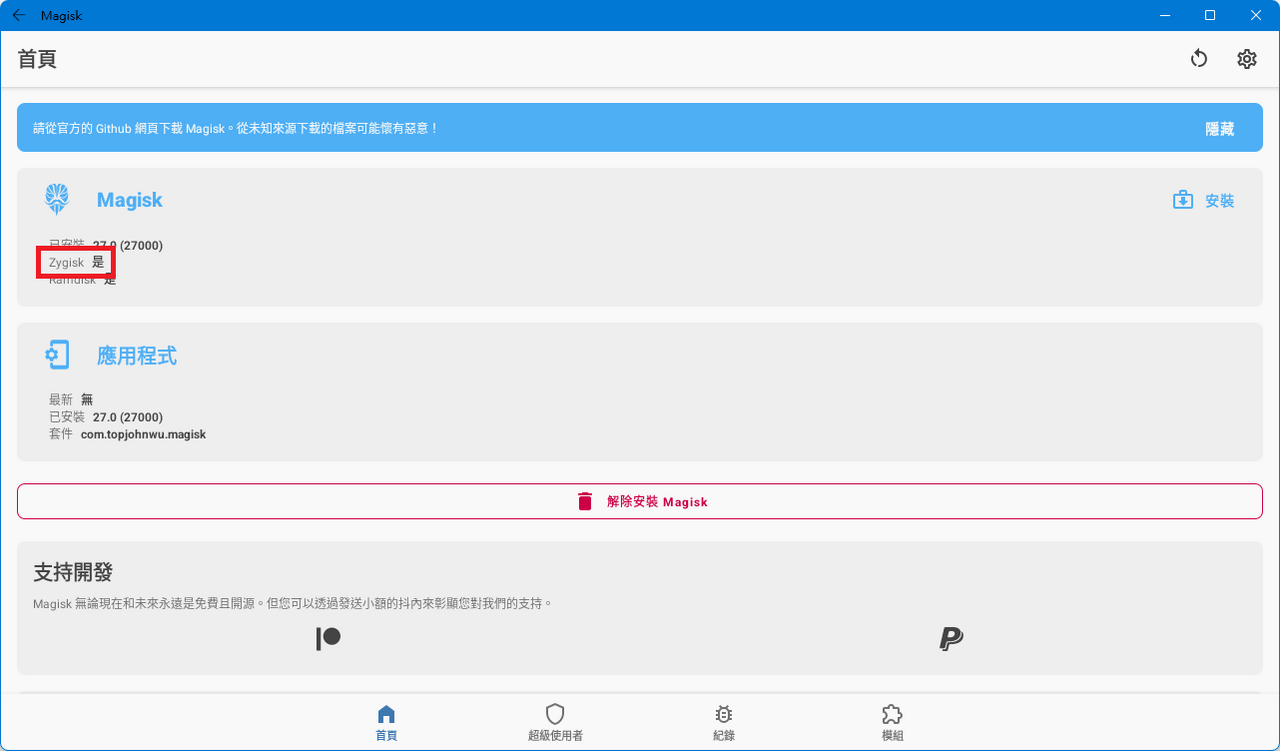This screenshot has height=751, width=1280.
Task: Click the free and open-source donation description
Action: click(x=293, y=604)
